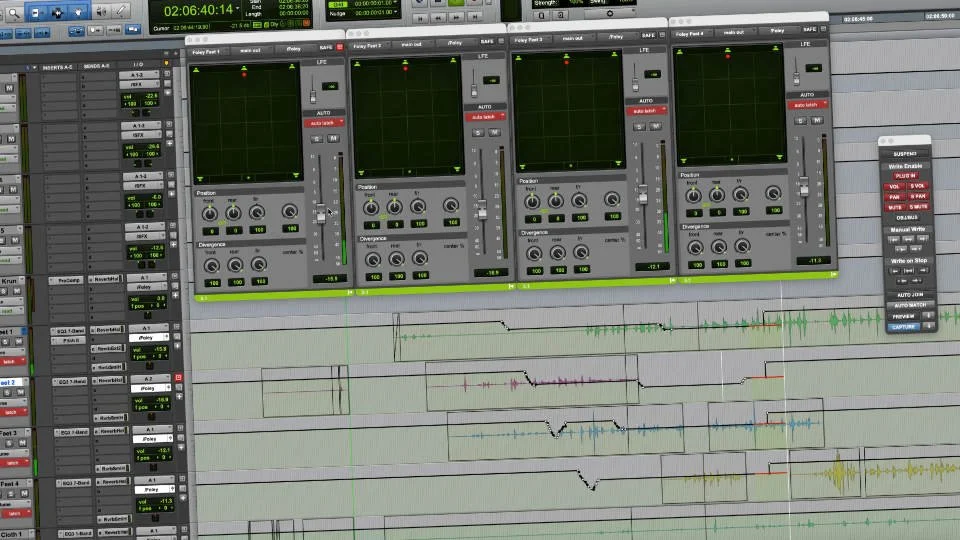Click the Return to Zero transport button

[421, 18]
